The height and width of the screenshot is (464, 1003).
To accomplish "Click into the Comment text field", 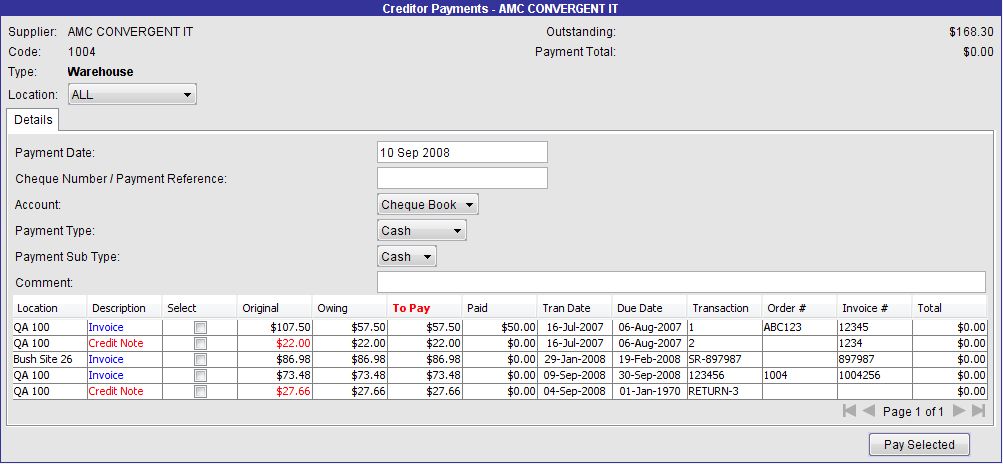I will [x=681, y=282].
